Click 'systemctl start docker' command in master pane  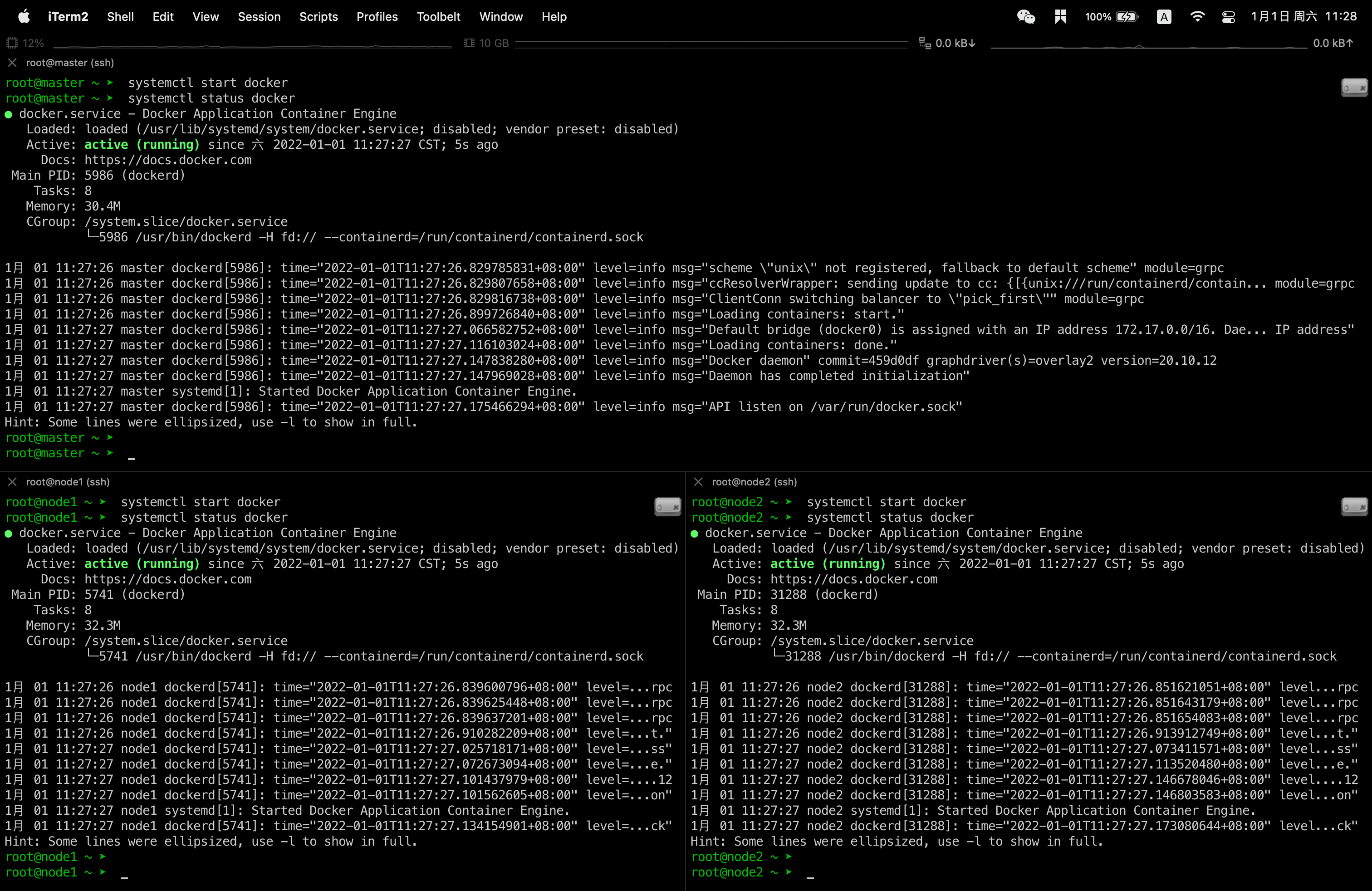[207, 83]
